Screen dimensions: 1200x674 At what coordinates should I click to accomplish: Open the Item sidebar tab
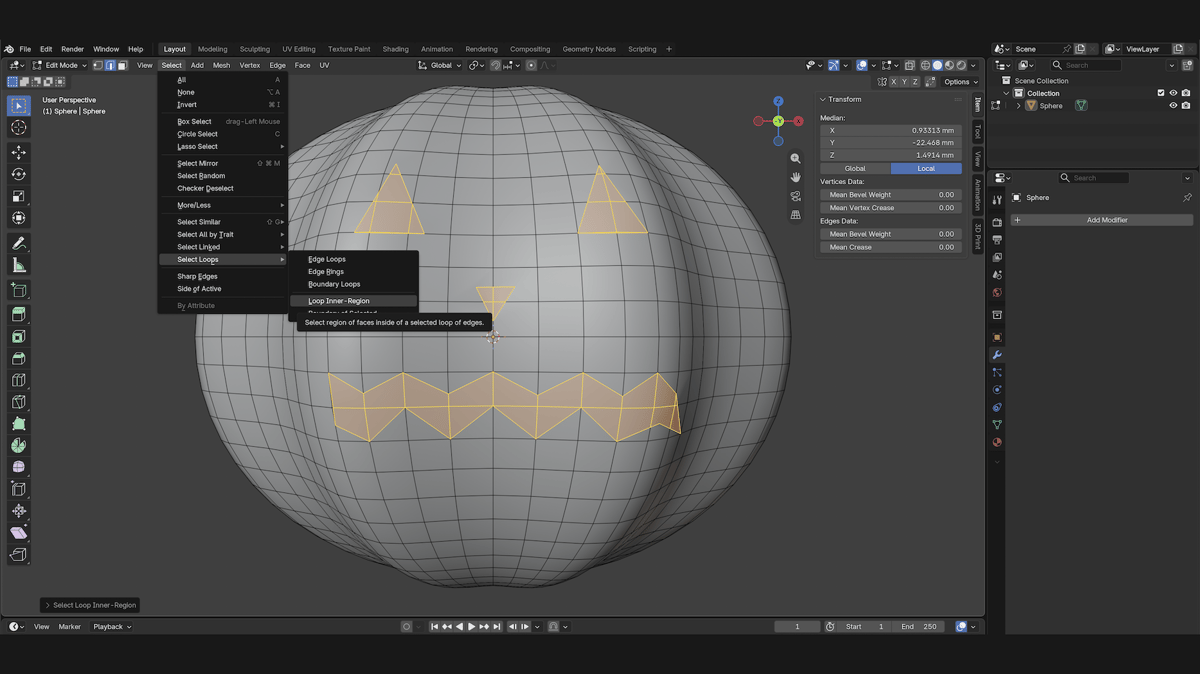click(x=977, y=105)
